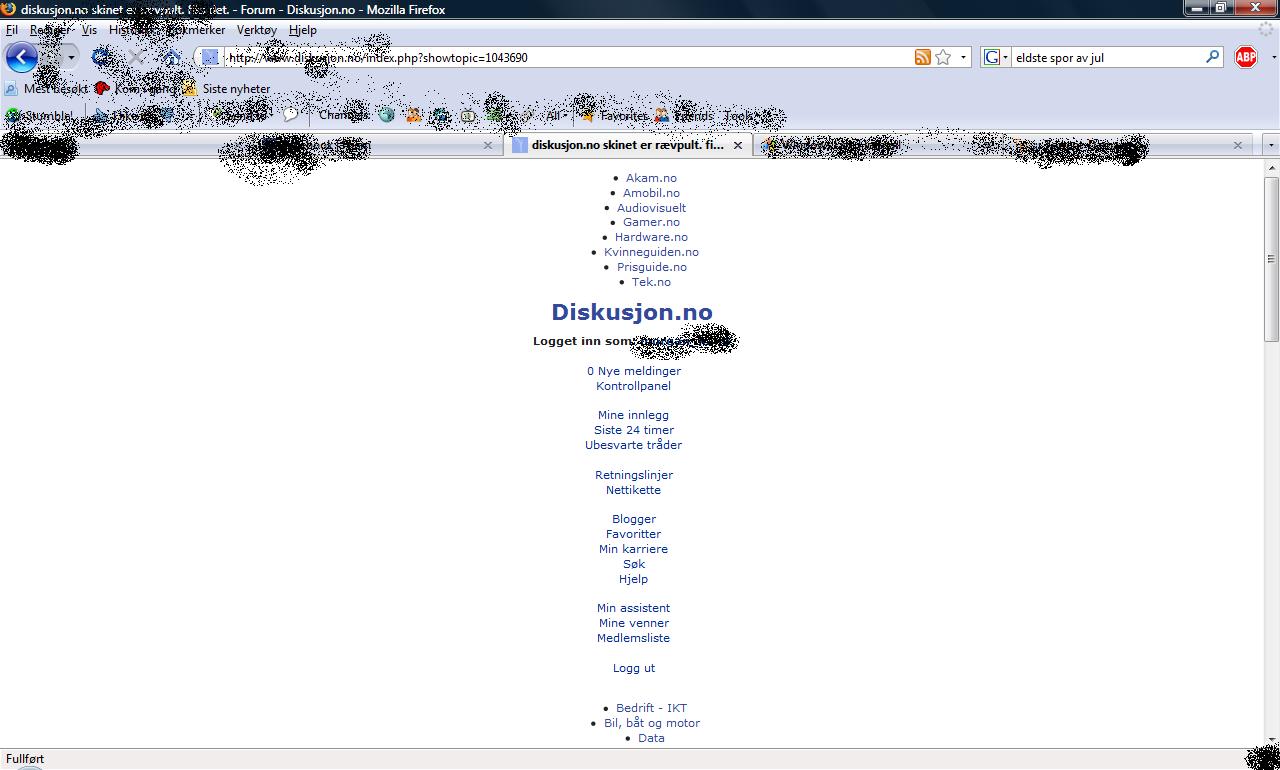Open the Adblock Plus dropdown arrow

point(1273,58)
